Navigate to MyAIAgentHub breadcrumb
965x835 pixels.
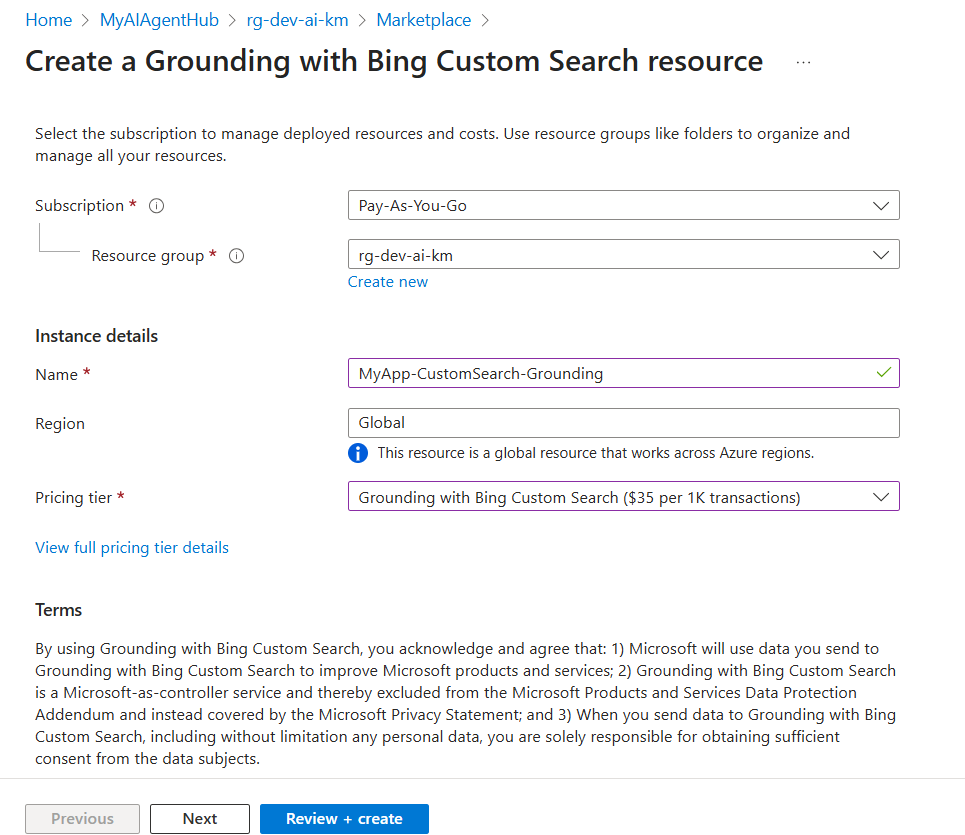coord(159,20)
